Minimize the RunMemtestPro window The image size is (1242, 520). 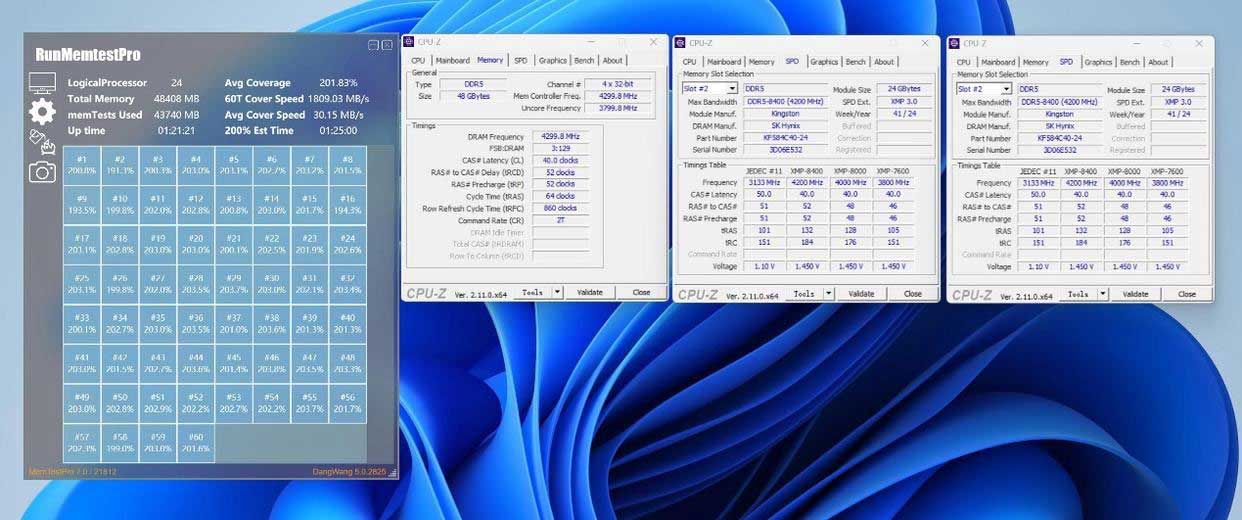coord(373,45)
